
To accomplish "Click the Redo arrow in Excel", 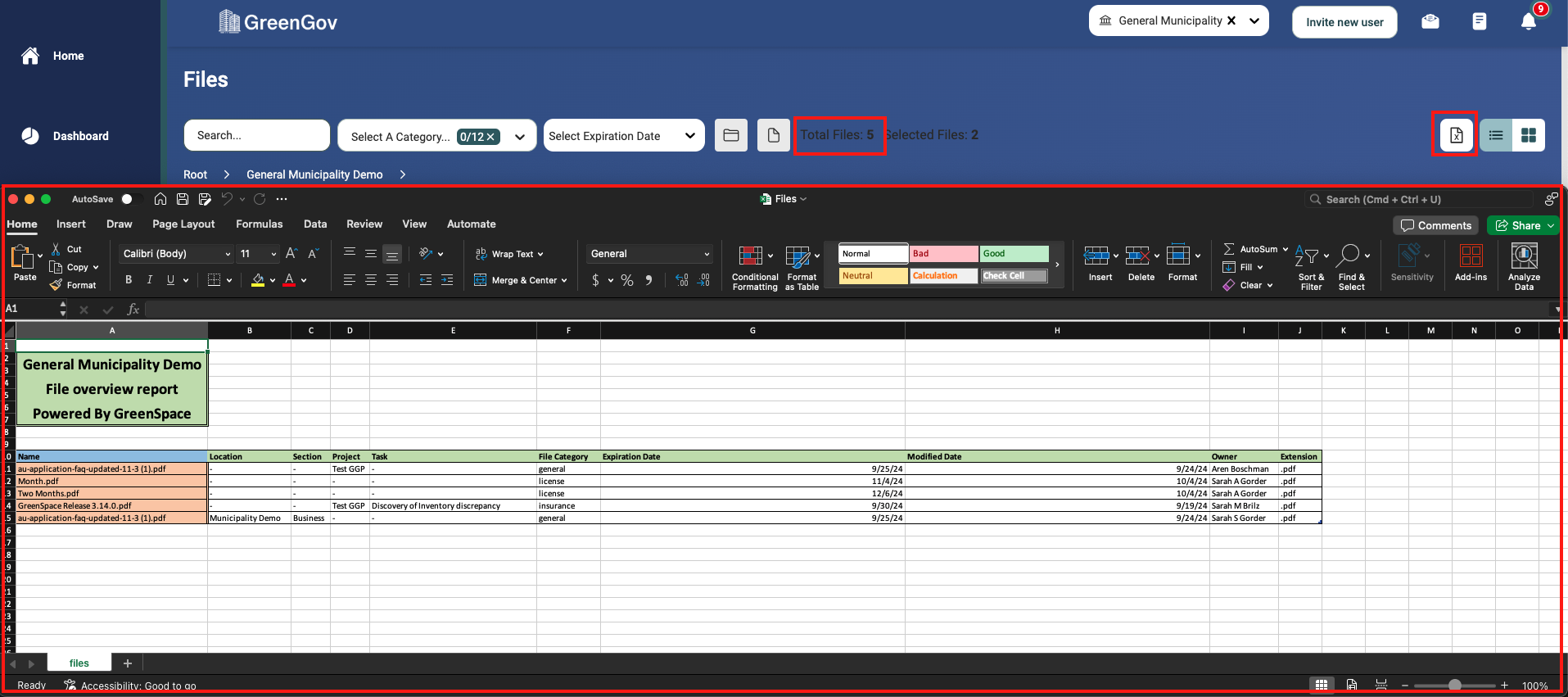I will [260, 199].
